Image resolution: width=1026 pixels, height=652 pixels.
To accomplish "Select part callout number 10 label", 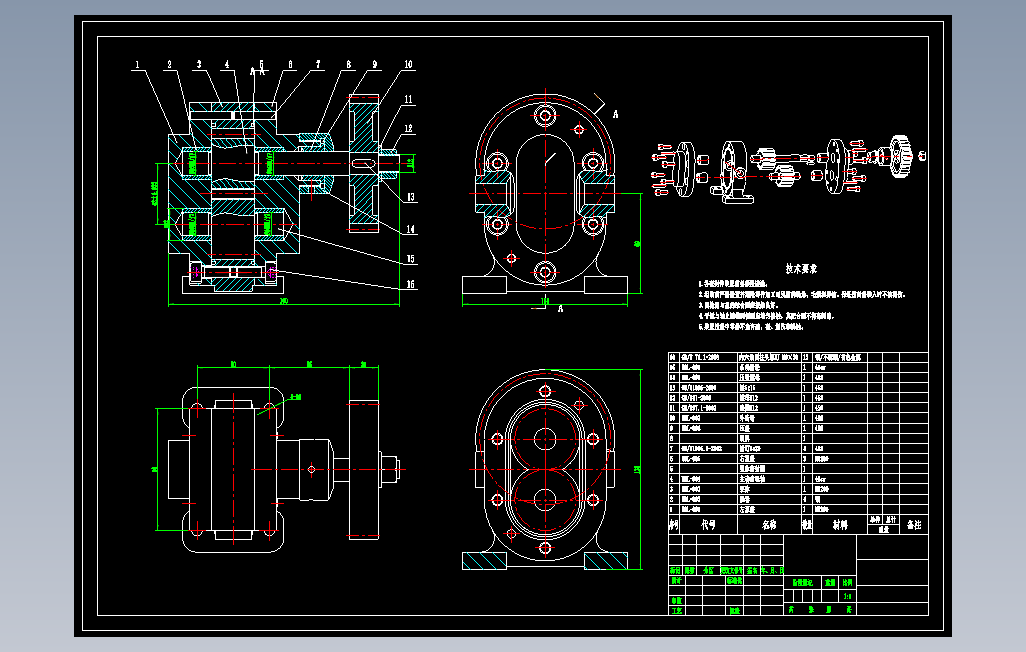I will click(x=408, y=64).
